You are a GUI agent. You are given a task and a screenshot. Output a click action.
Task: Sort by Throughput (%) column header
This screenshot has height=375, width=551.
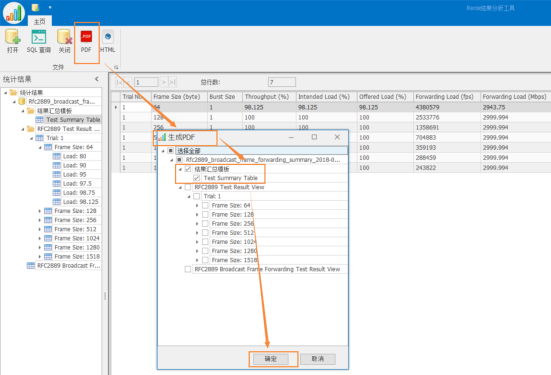269,97
